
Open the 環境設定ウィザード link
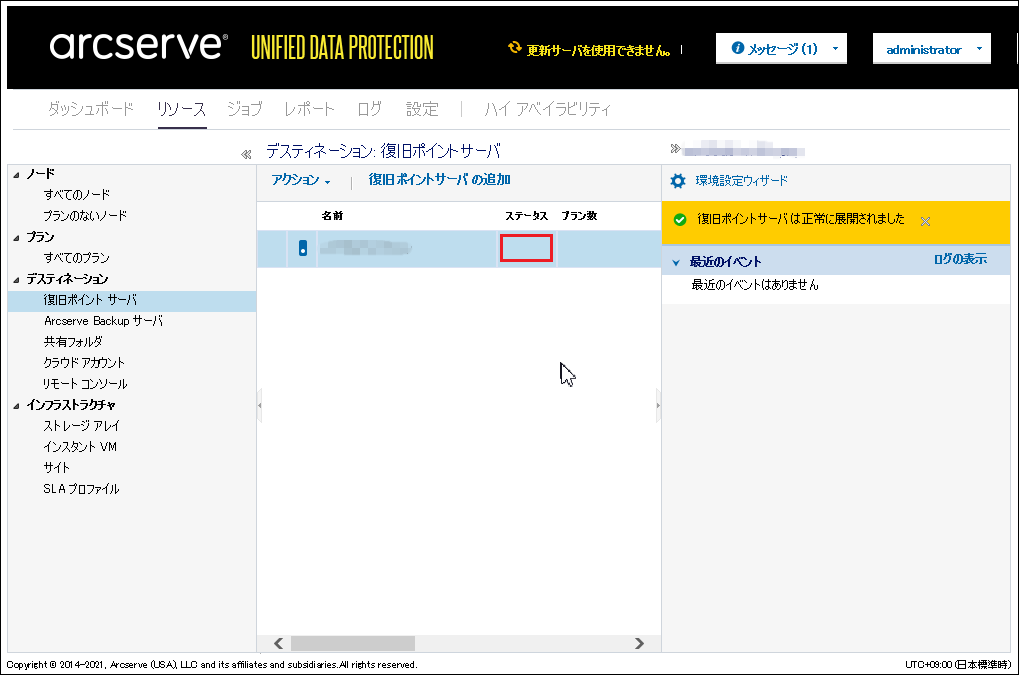(742, 181)
